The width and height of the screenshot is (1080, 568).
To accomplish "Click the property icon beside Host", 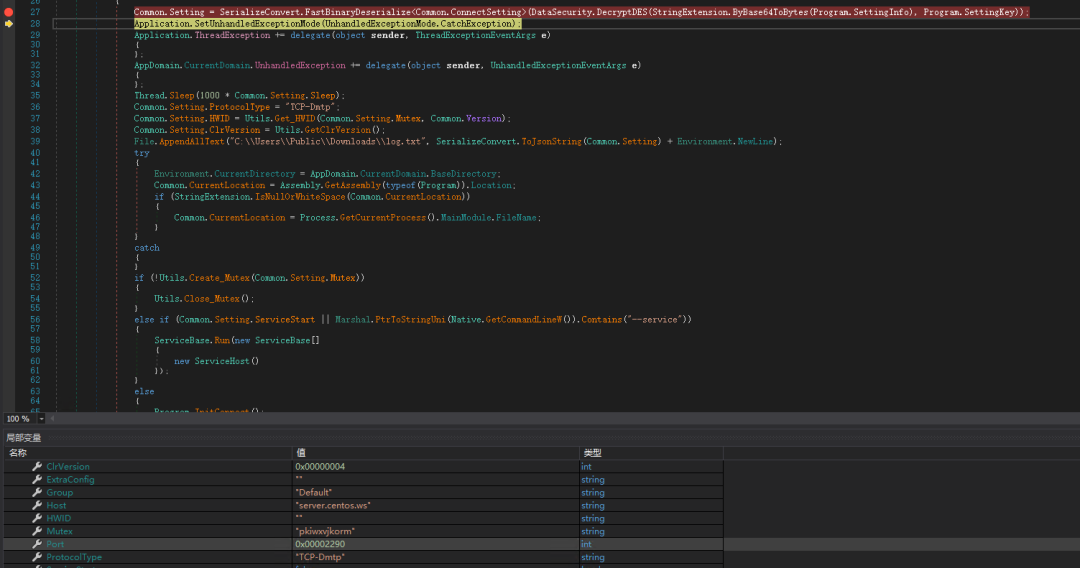I will coord(37,506).
